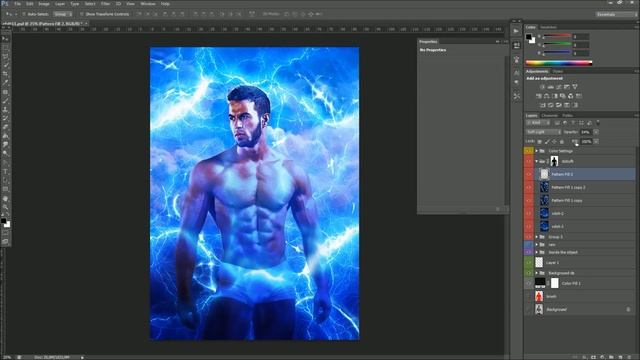Open the Auto-Select Group dropdown
Image resolution: width=640 pixels, height=360 pixels.
click(63, 14)
